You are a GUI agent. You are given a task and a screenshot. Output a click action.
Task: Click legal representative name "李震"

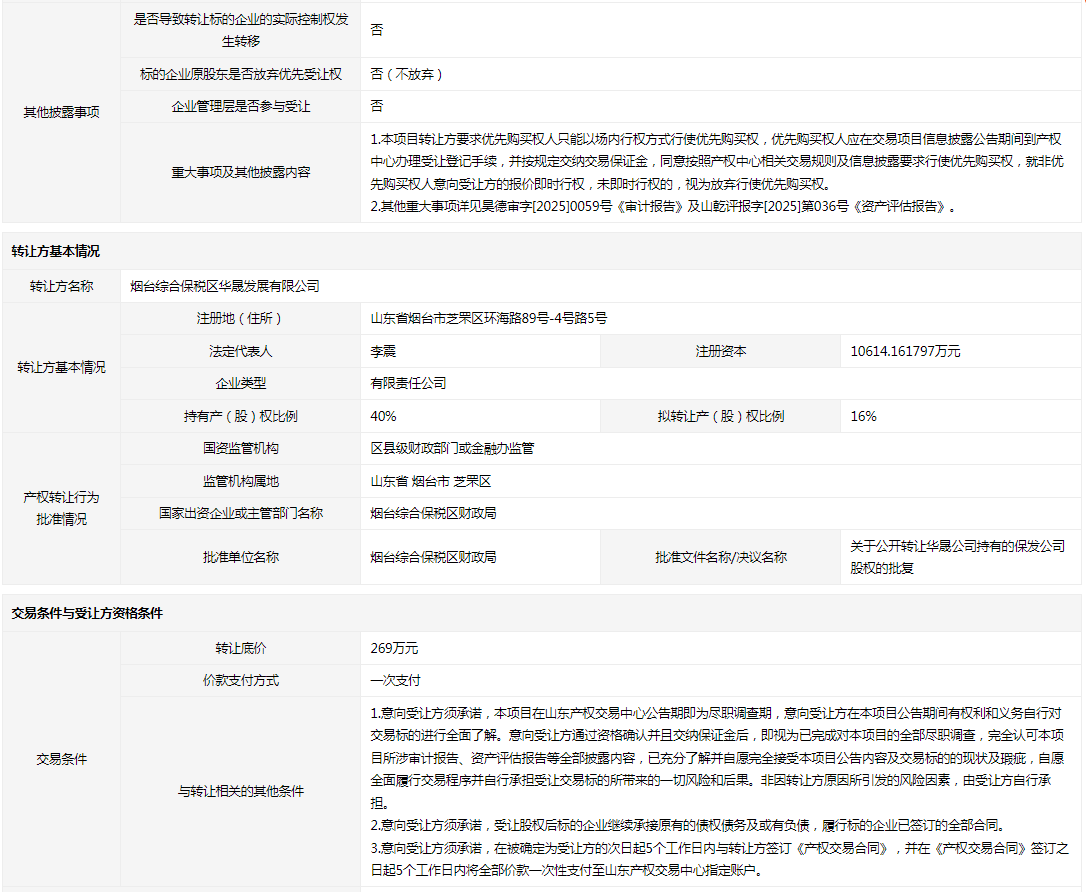(383, 351)
